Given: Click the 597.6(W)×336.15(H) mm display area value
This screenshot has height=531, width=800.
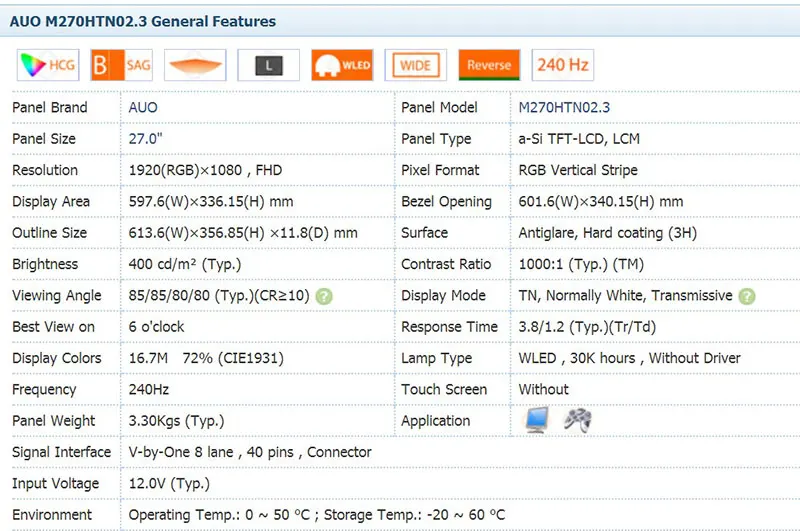Looking at the screenshot, I should coord(211,201).
